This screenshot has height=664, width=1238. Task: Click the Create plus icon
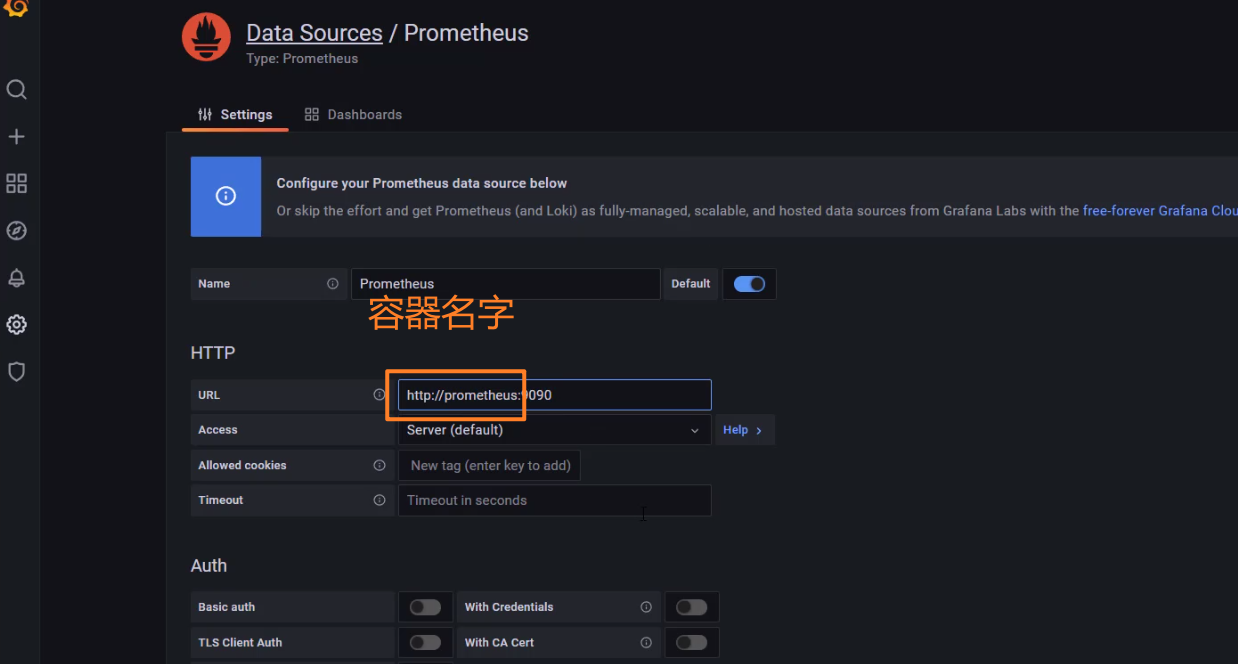click(16, 137)
